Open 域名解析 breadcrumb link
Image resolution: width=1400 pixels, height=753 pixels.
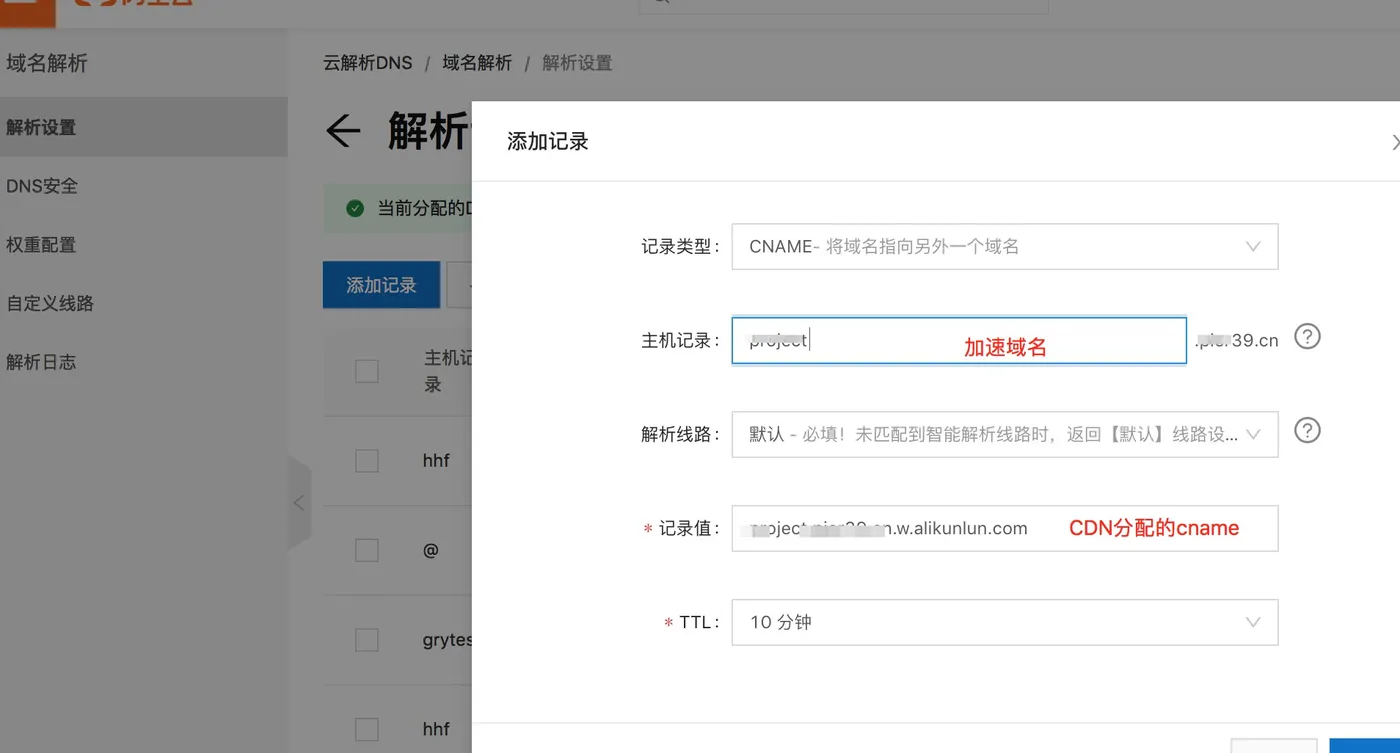point(477,63)
